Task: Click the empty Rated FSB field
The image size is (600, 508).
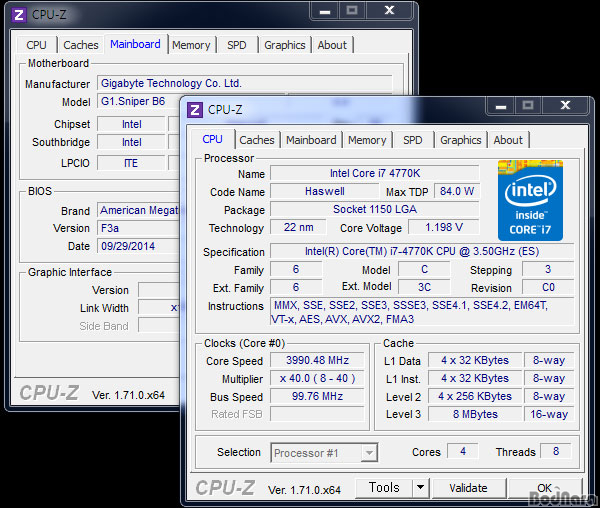Action: (x=317, y=414)
